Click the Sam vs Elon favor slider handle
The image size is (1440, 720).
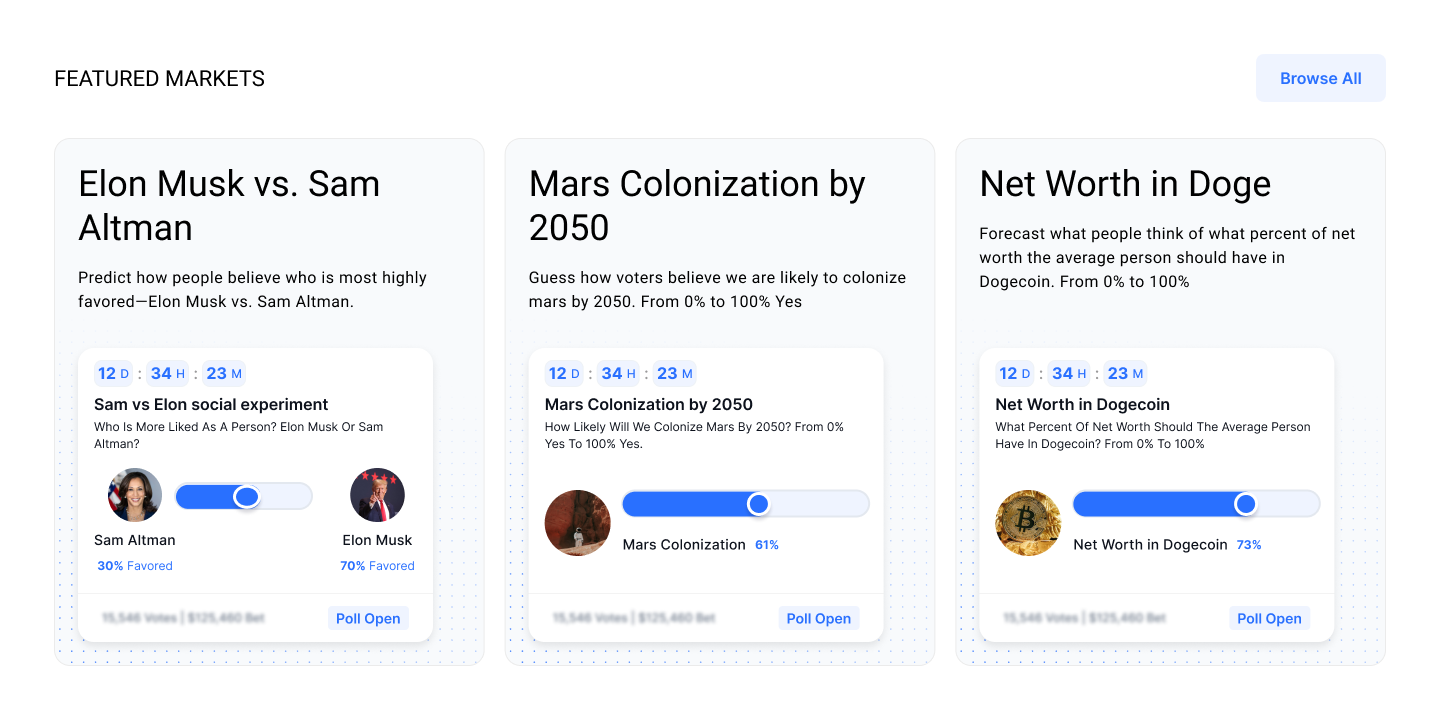click(x=247, y=496)
